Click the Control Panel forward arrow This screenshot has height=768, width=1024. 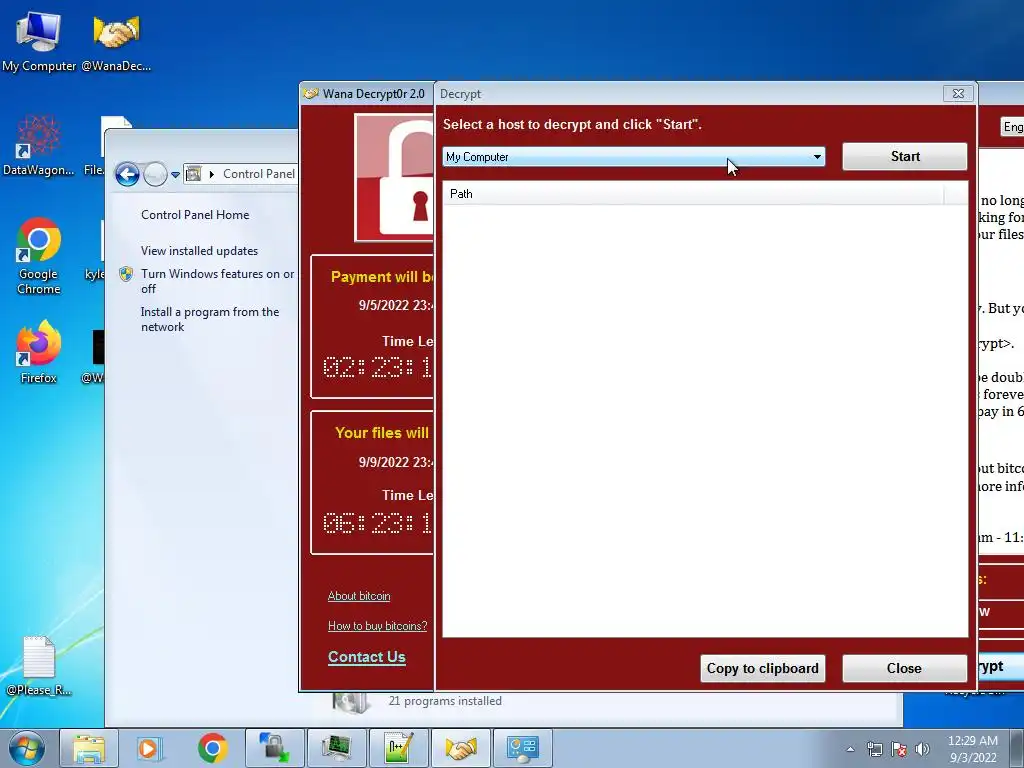pyautogui.click(x=155, y=174)
